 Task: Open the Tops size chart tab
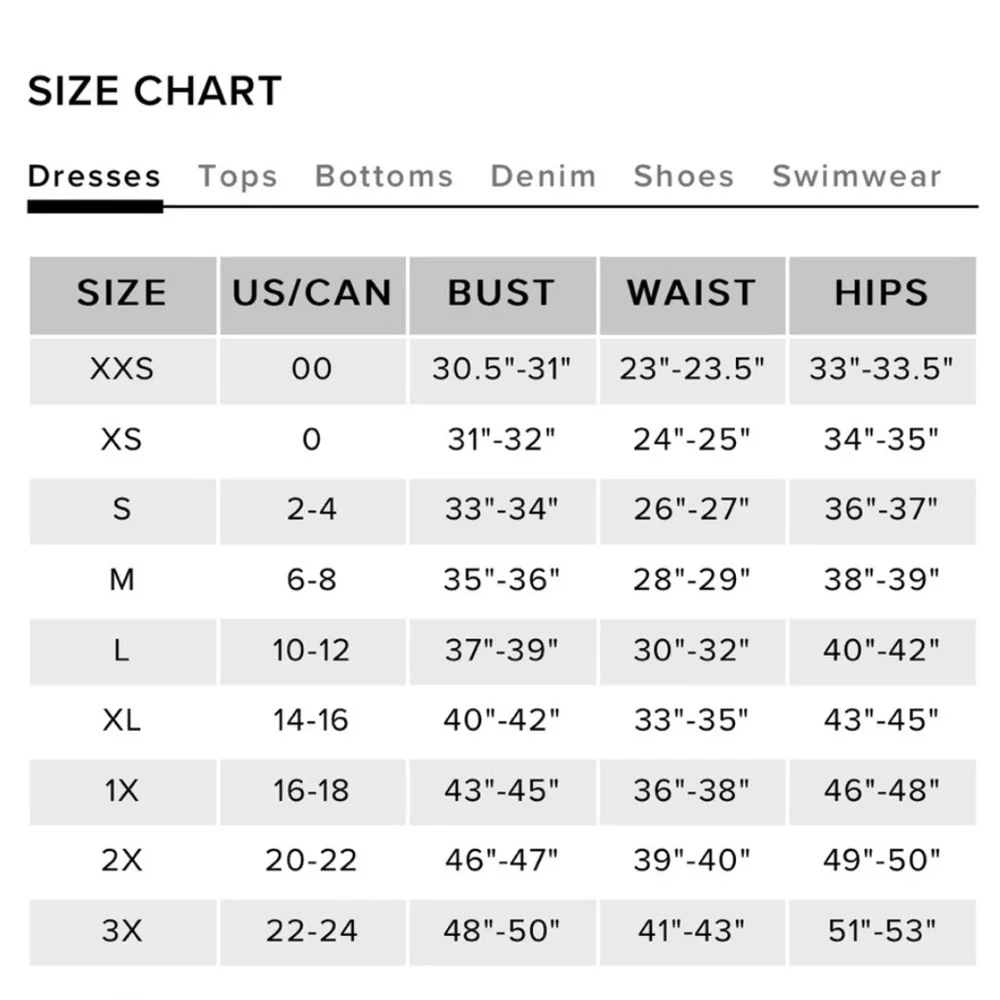pyautogui.click(x=237, y=176)
